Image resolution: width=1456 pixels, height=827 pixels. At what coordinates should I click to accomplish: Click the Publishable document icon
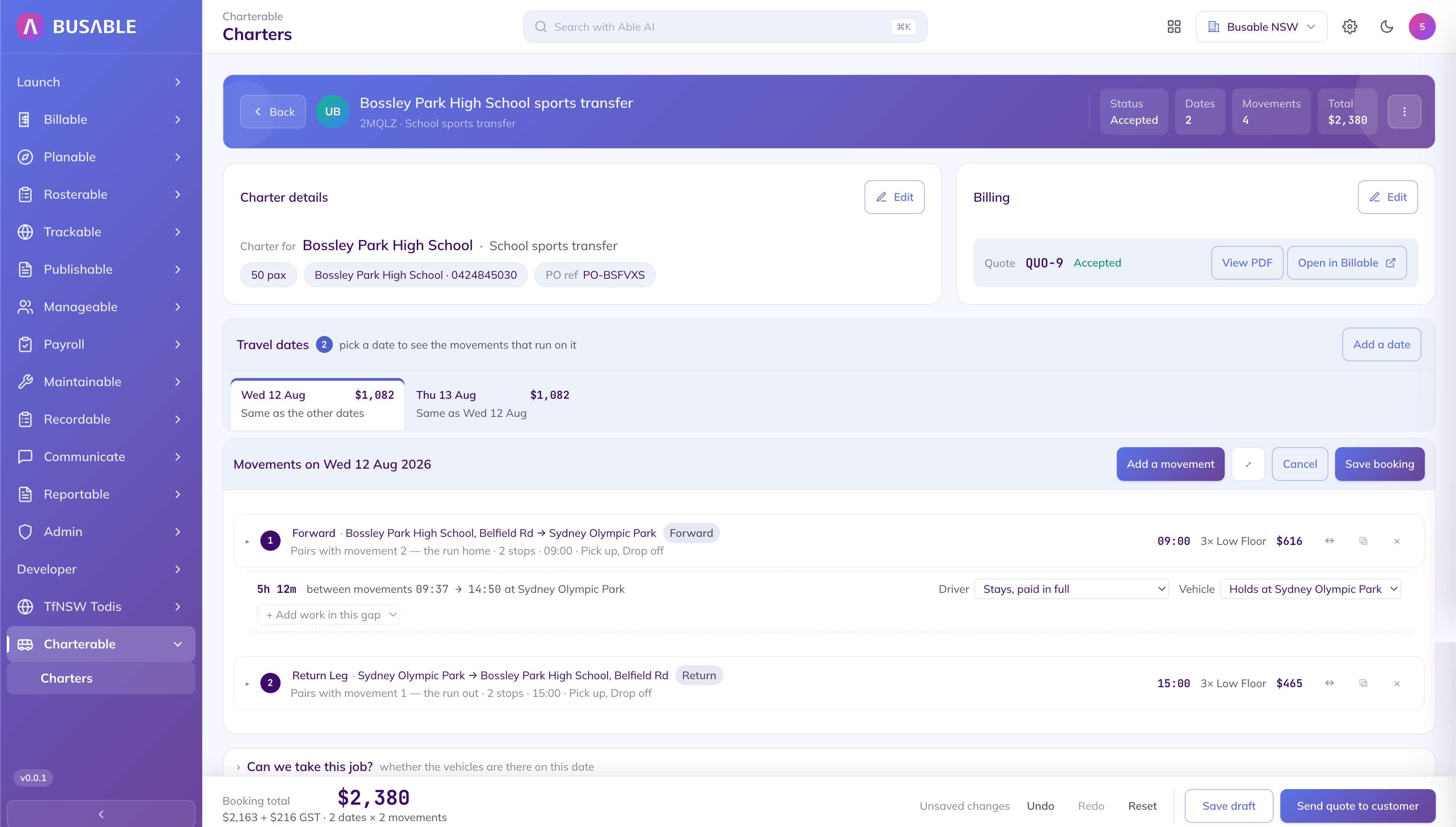(x=25, y=269)
